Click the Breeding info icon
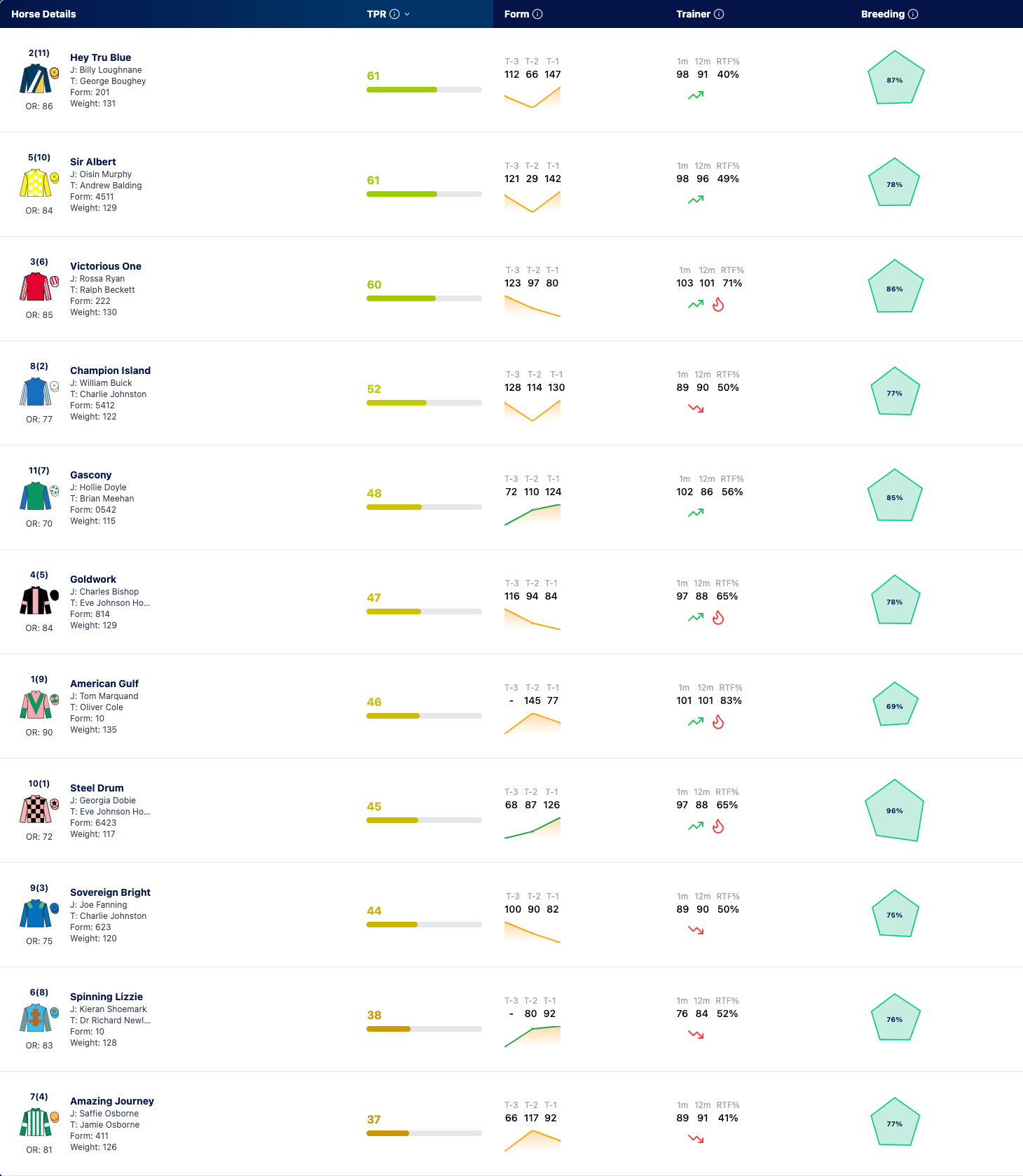The width and height of the screenshot is (1023, 1176). click(913, 14)
